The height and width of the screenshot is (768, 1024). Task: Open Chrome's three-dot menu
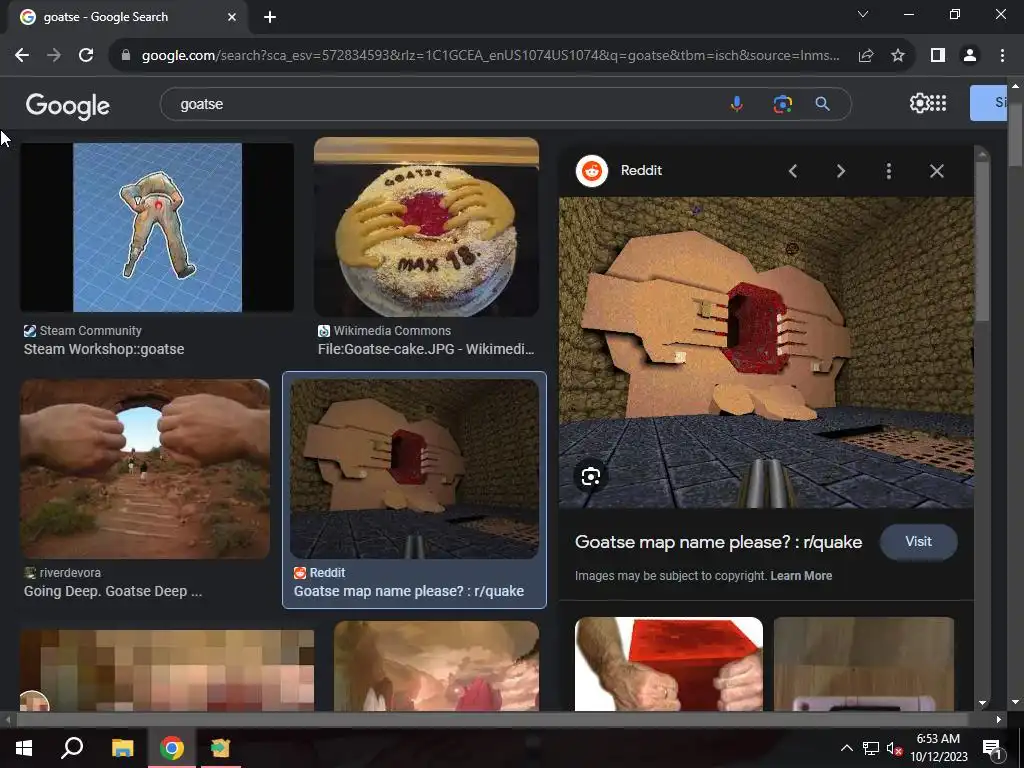[1002, 56]
